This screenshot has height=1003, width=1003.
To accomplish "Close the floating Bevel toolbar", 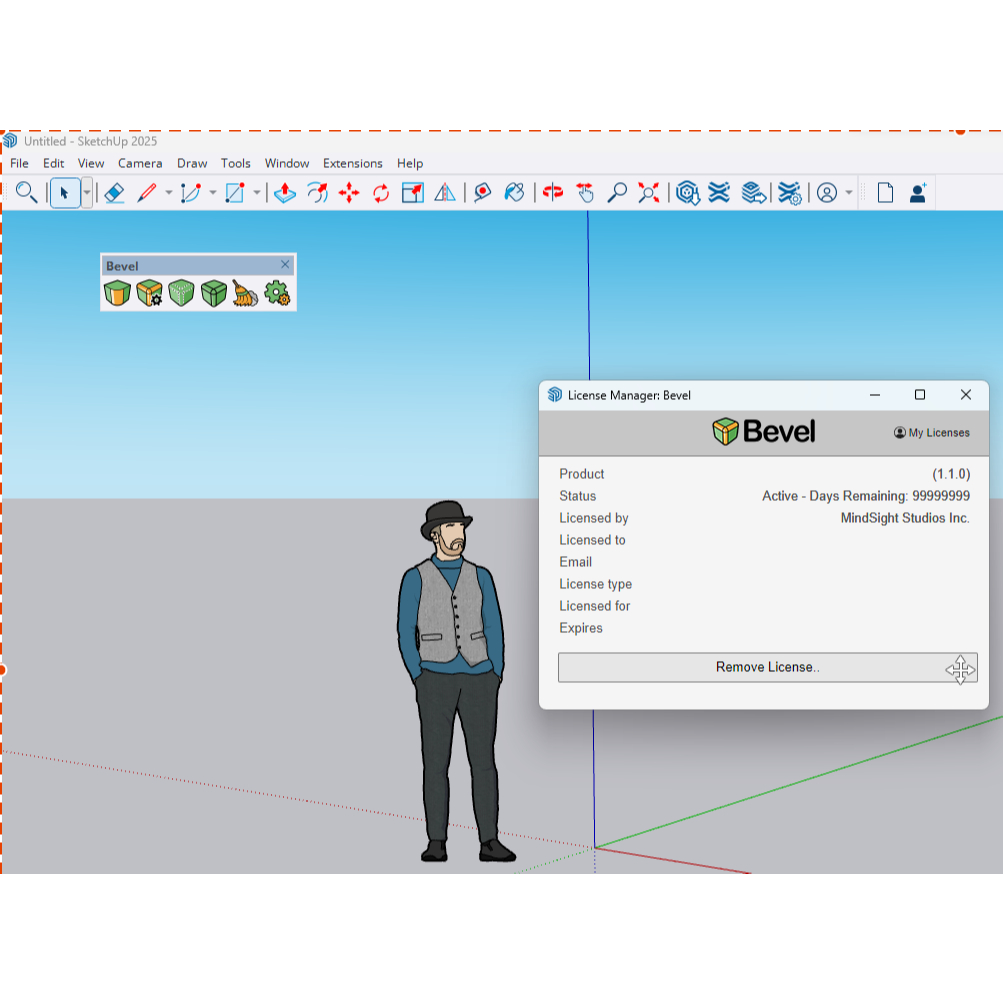I will [x=285, y=264].
